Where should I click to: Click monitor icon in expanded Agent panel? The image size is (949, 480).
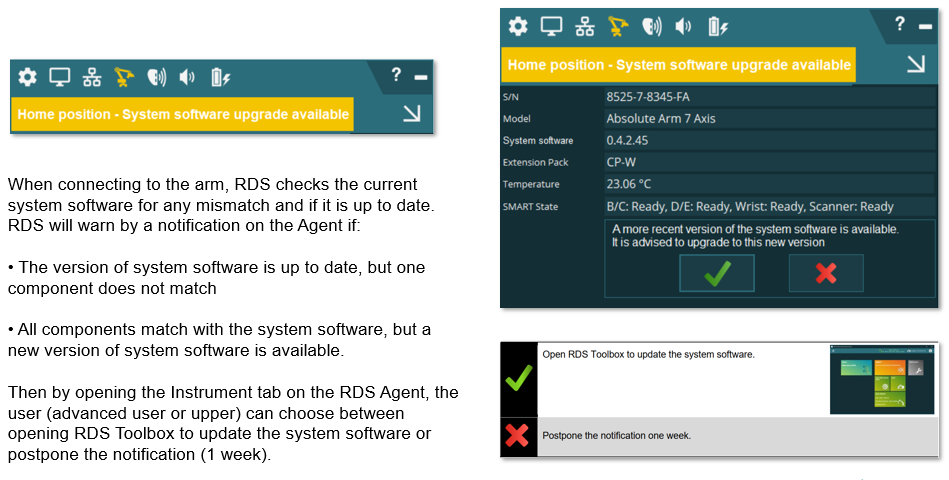[551, 26]
